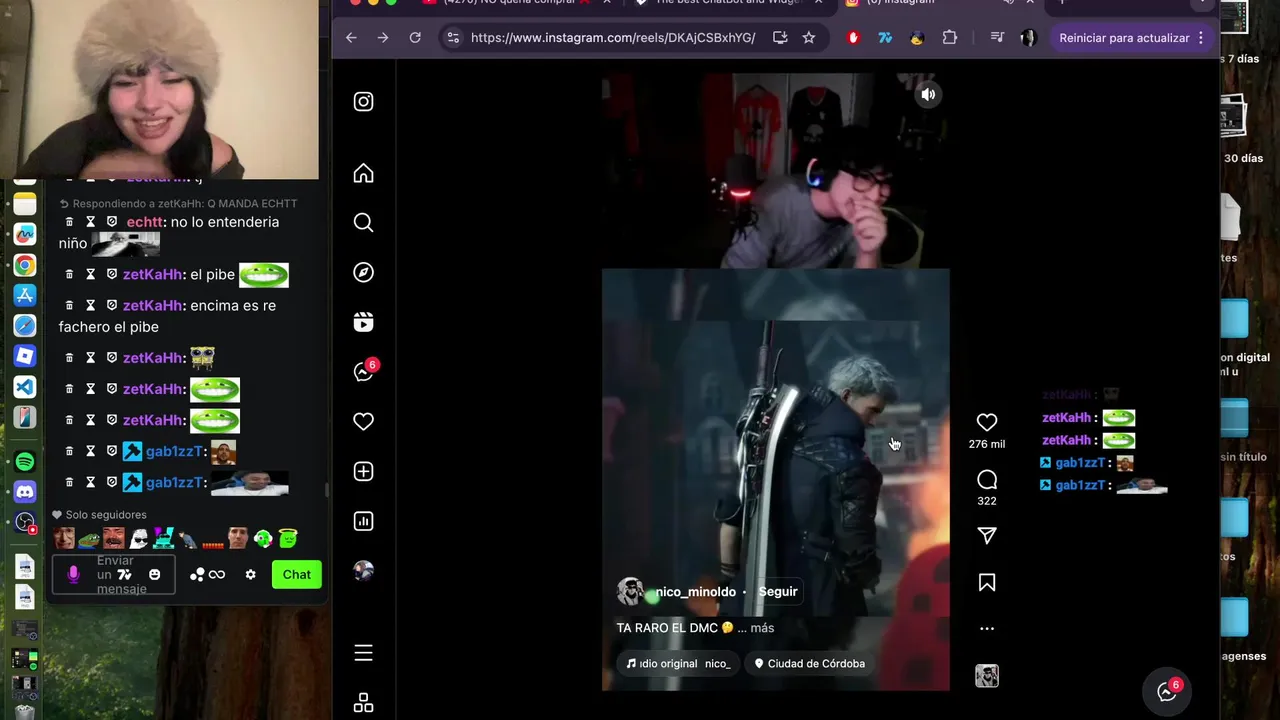Open Chrome profile avatar
This screenshot has width=1280, height=720.
pos(1028,38)
